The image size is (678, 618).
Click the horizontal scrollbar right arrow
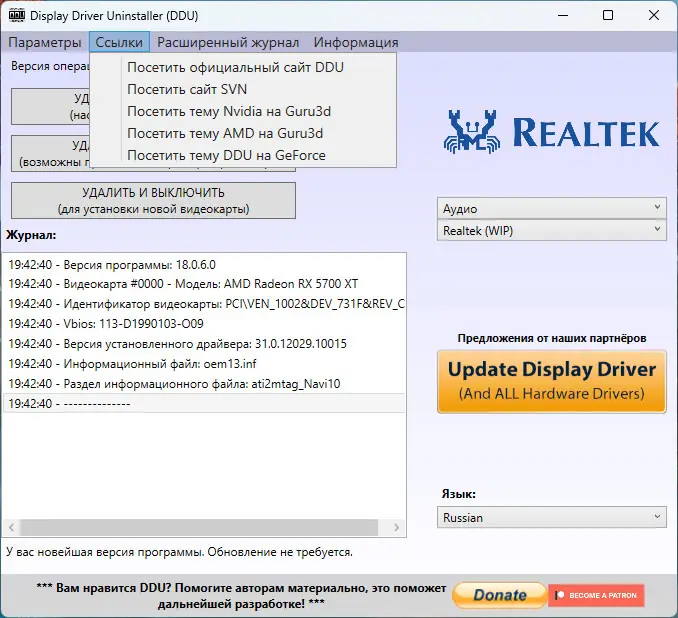click(x=396, y=527)
